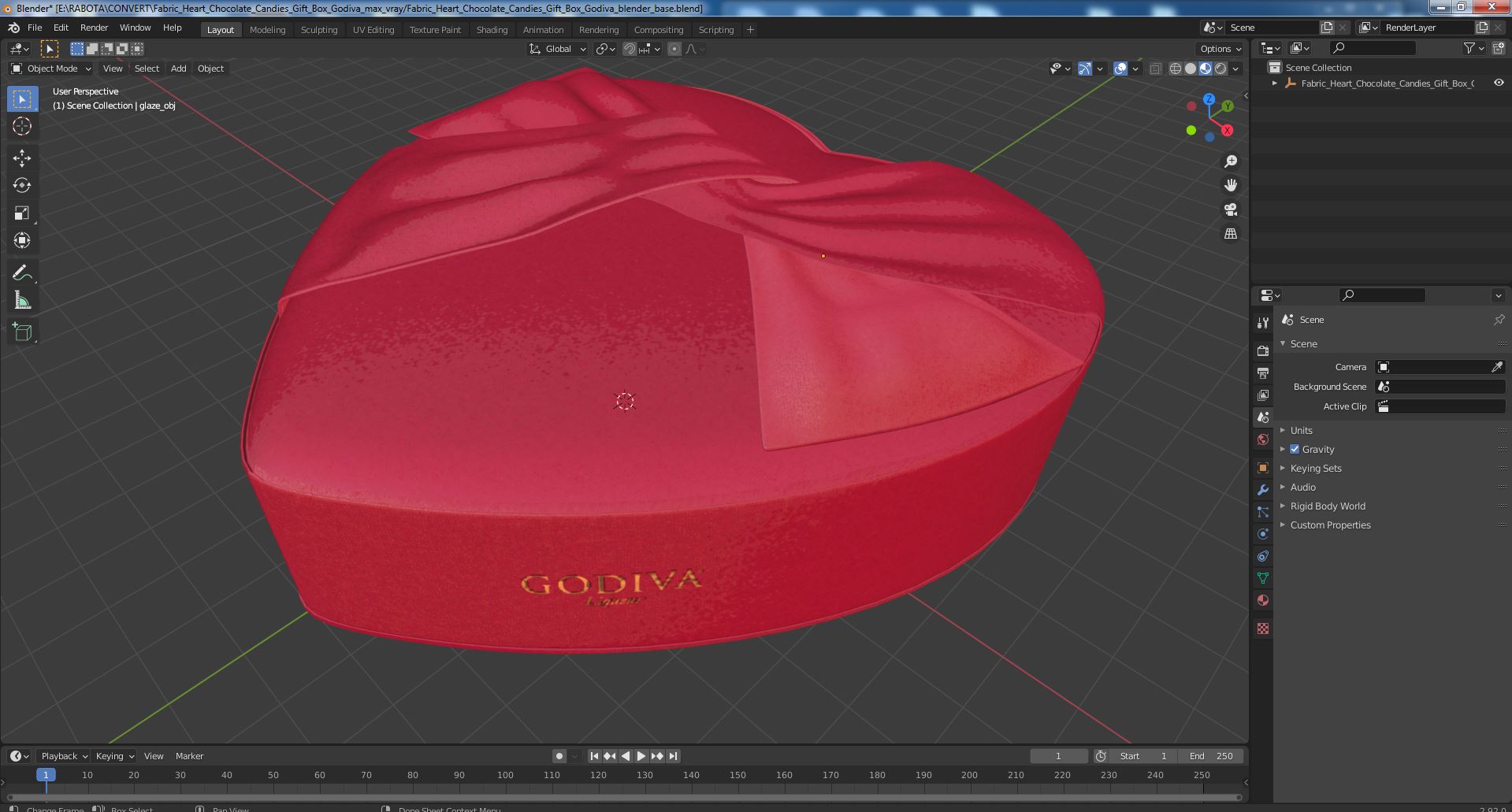Open the Options dropdown
The image size is (1512, 812).
(1220, 49)
